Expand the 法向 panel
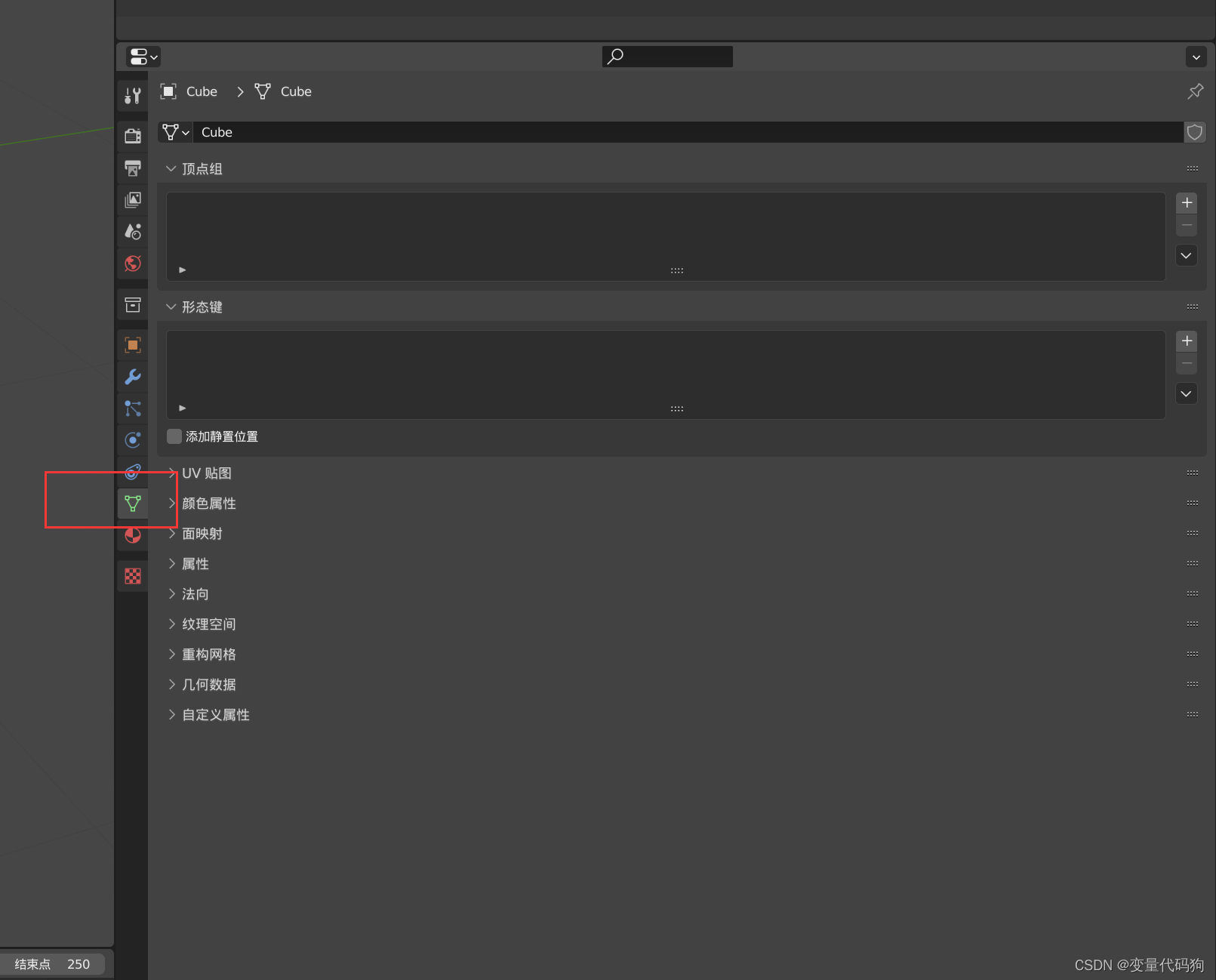Screen dimensions: 1216x980 pos(195,594)
